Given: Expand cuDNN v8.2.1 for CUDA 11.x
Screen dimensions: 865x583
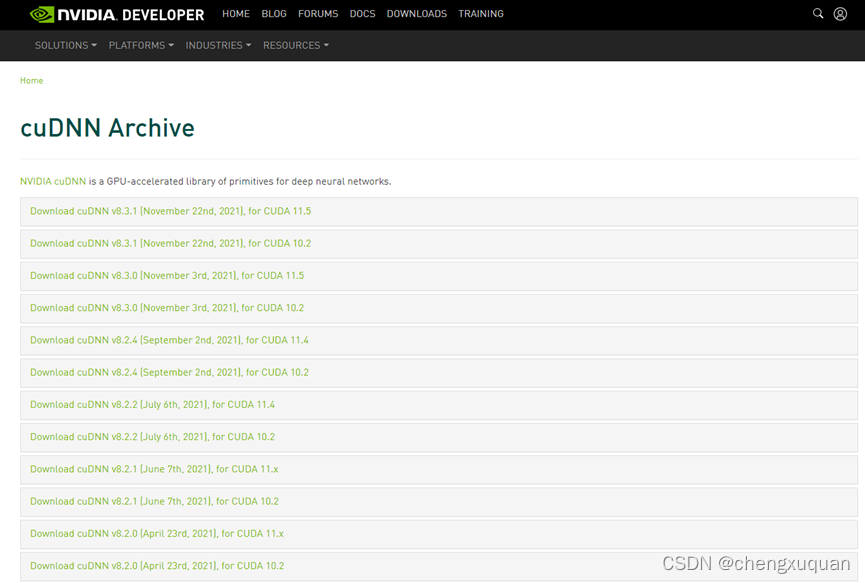Looking at the screenshot, I should (439, 470).
